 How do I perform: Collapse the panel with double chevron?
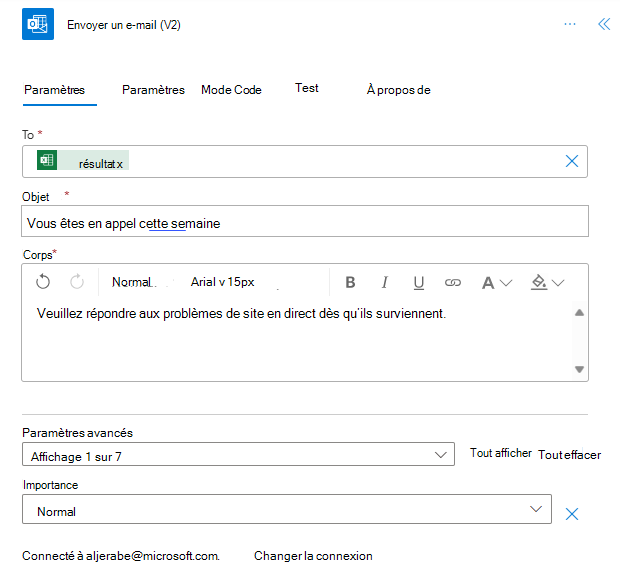[x=604, y=24]
